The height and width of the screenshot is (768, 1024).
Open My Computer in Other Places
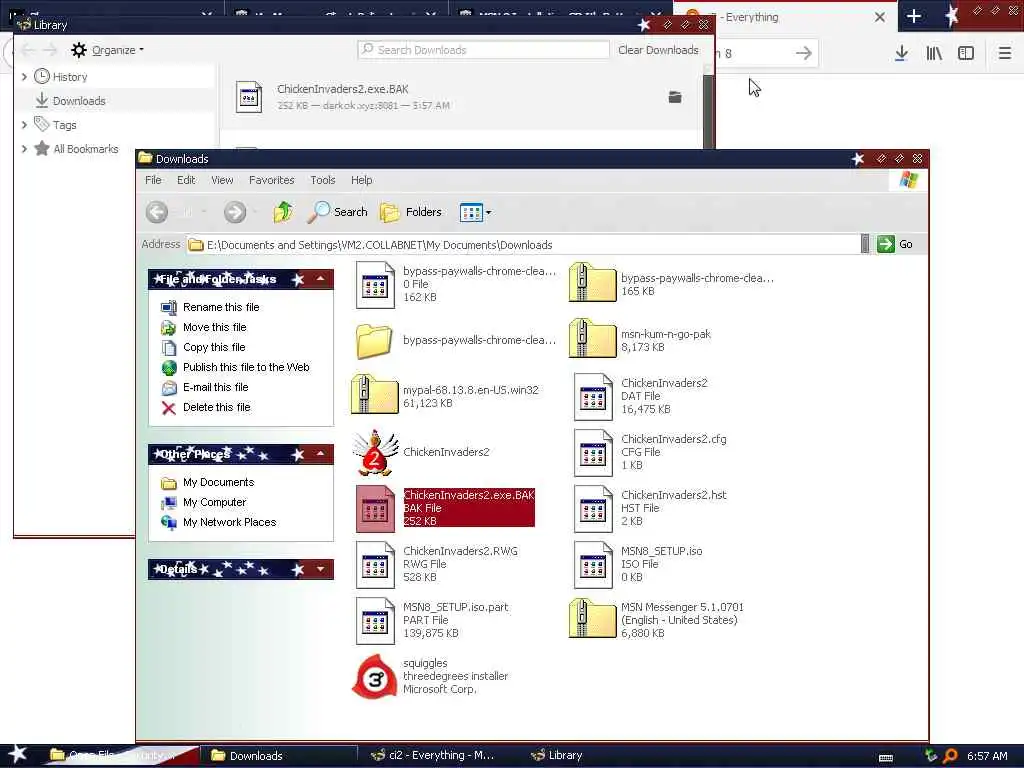pos(214,502)
